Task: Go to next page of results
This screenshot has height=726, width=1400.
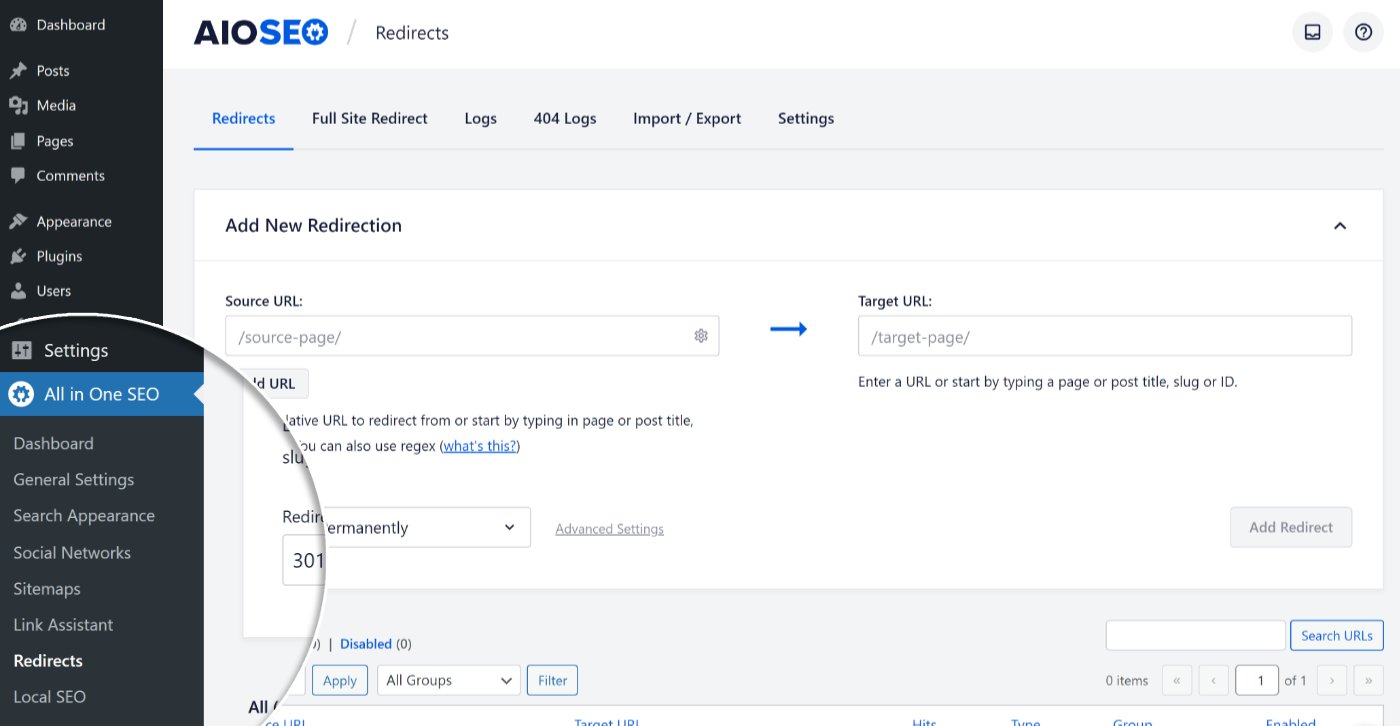Action: point(1332,680)
